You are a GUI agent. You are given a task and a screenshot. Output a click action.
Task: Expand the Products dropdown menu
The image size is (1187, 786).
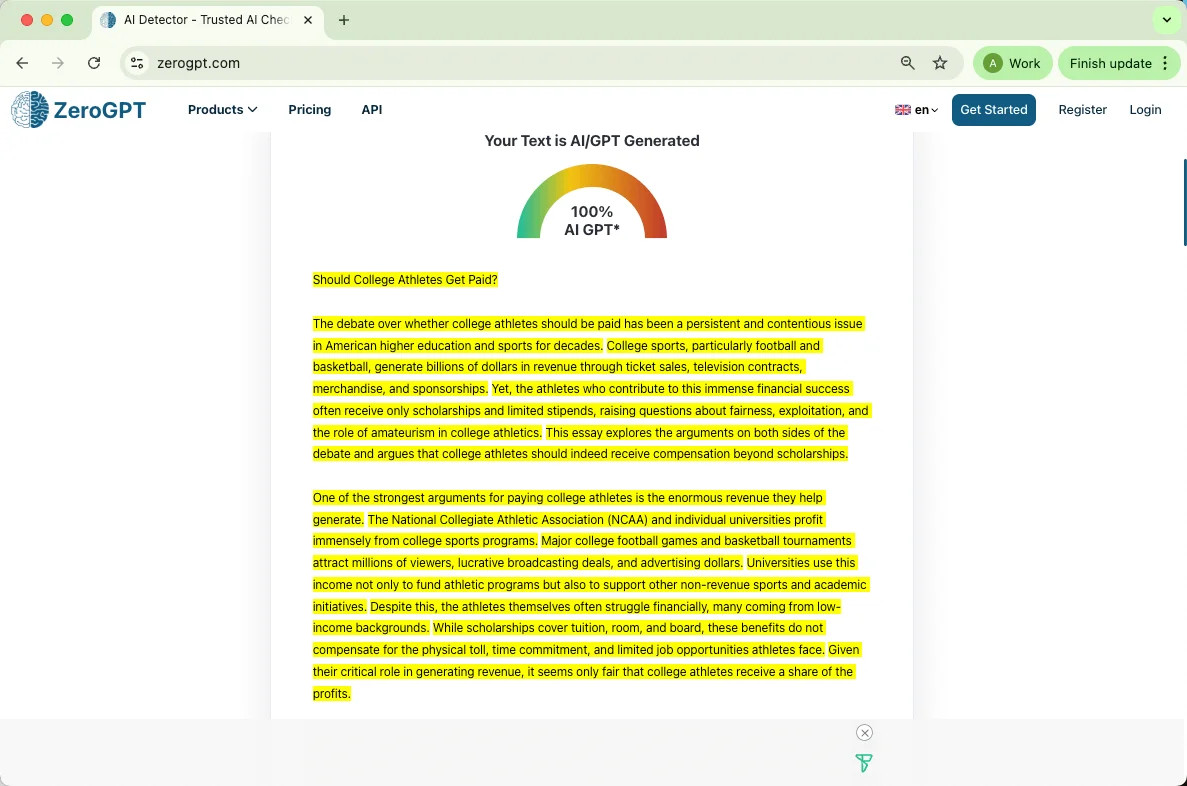tap(223, 110)
